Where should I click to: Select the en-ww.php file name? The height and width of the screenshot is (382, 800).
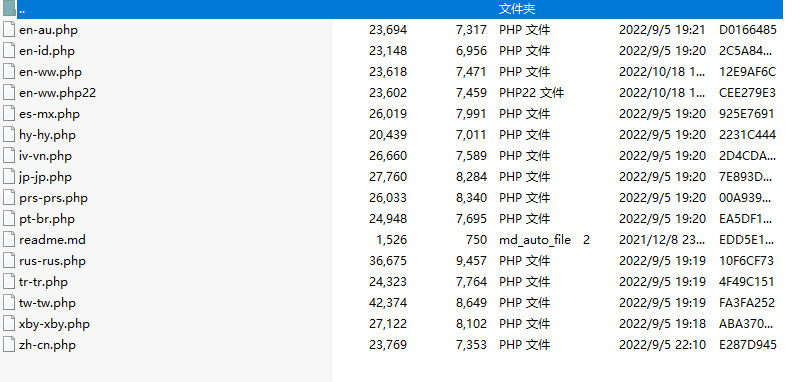(51, 72)
